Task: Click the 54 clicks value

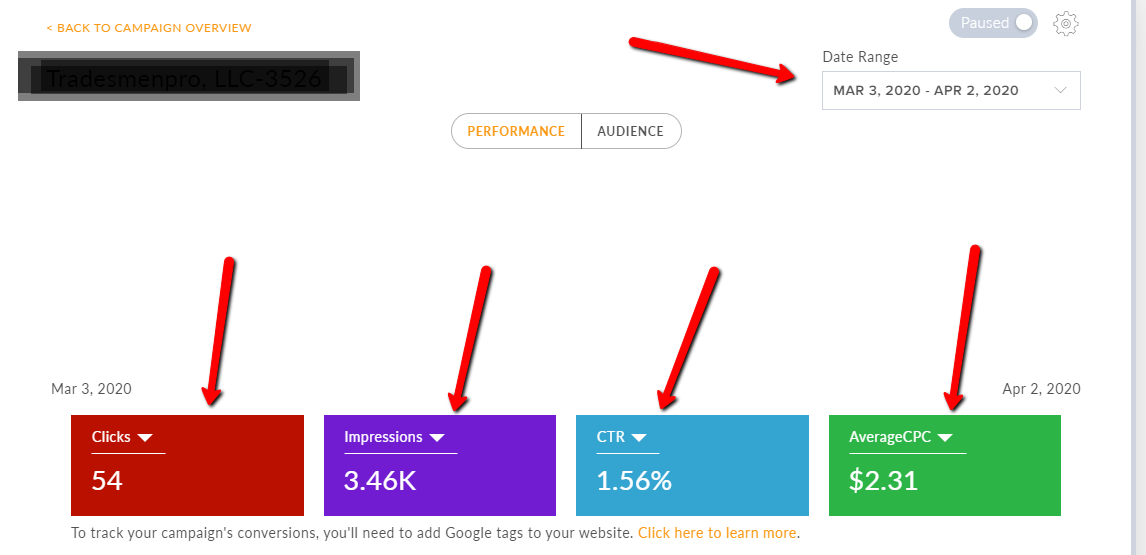Action: tap(107, 481)
